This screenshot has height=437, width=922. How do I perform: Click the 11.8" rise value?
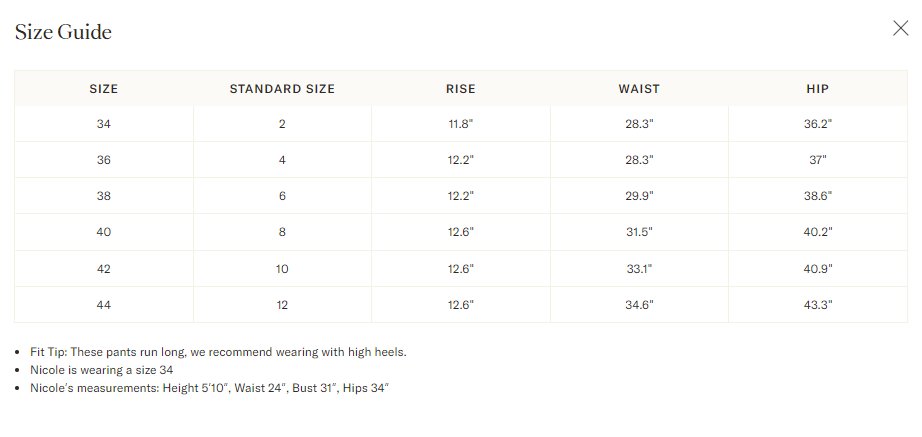pyautogui.click(x=460, y=124)
